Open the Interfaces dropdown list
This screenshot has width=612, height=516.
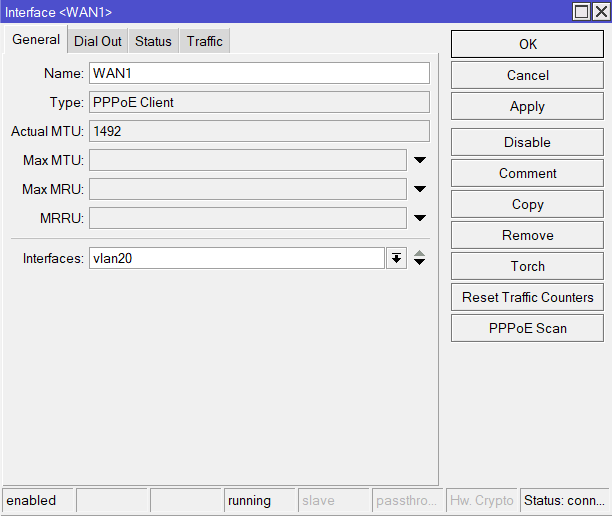(397, 258)
